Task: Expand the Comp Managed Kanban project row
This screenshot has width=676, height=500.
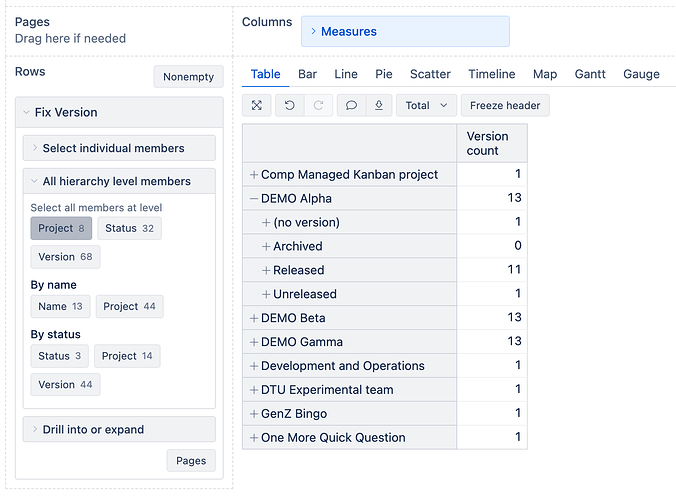Action: click(x=254, y=175)
